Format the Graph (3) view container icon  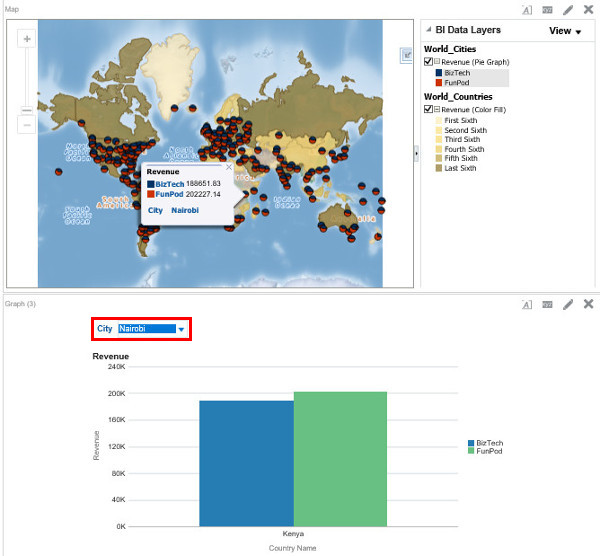[x=527, y=304]
